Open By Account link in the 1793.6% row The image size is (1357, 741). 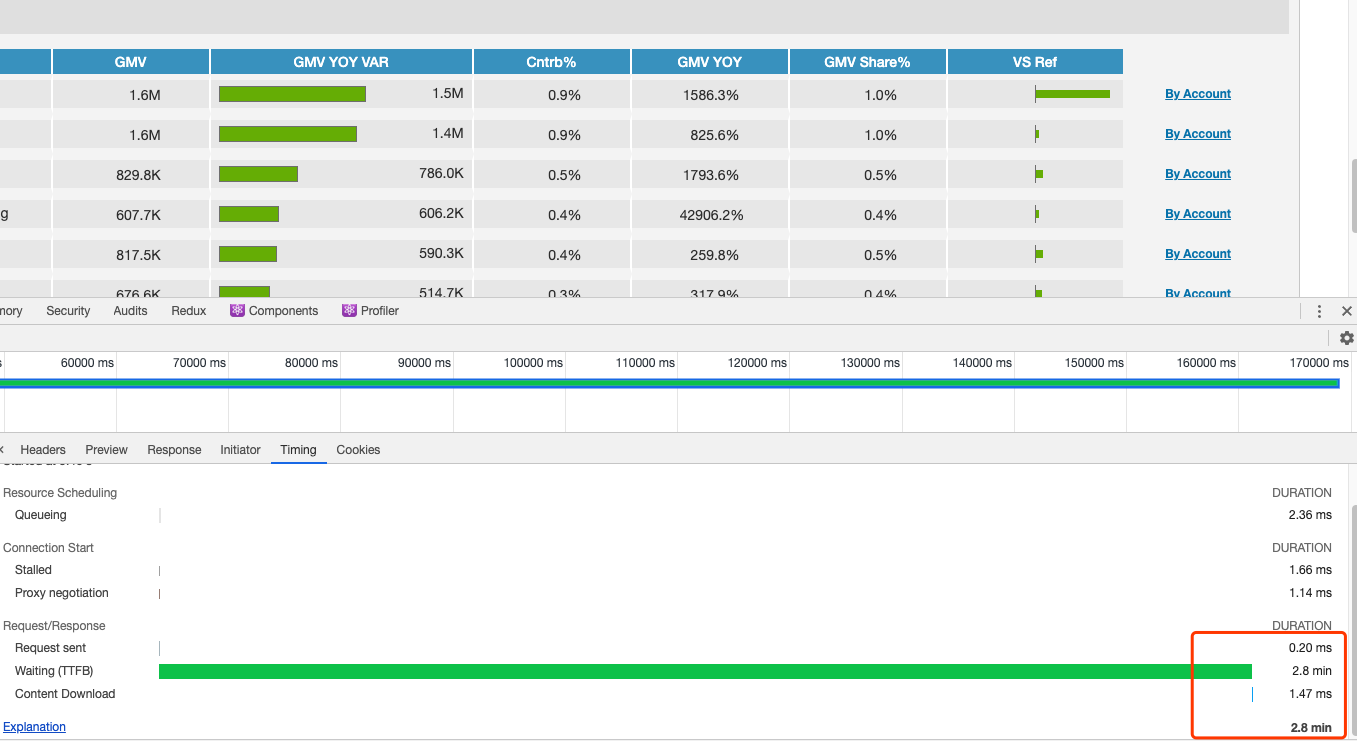1198,174
